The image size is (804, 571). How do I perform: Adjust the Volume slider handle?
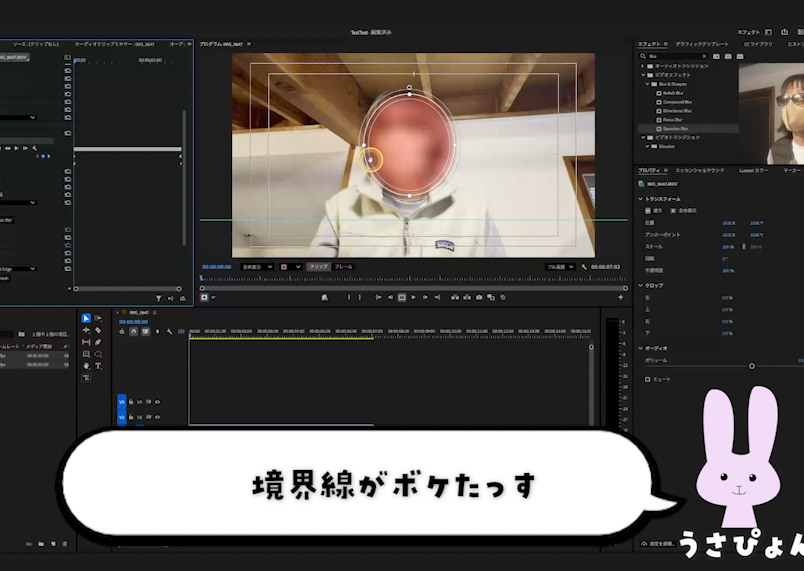tap(752, 366)
